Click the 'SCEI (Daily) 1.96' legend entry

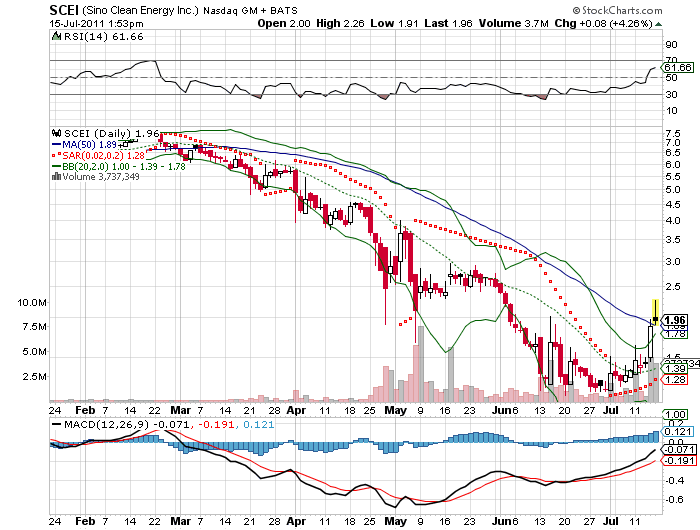tap(112, 133)
